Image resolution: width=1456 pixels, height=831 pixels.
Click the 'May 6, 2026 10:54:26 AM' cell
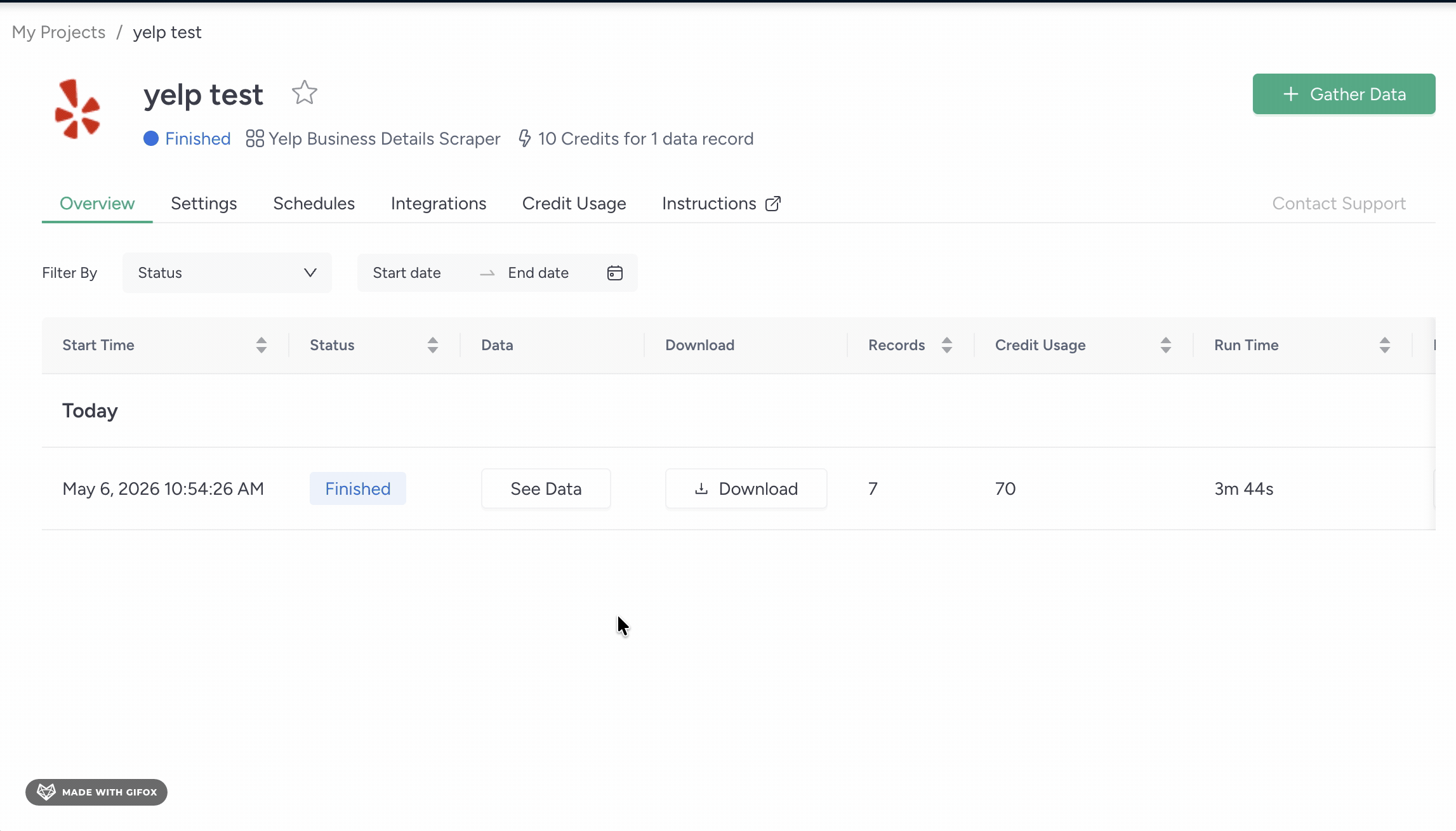[x=163, y=488]
